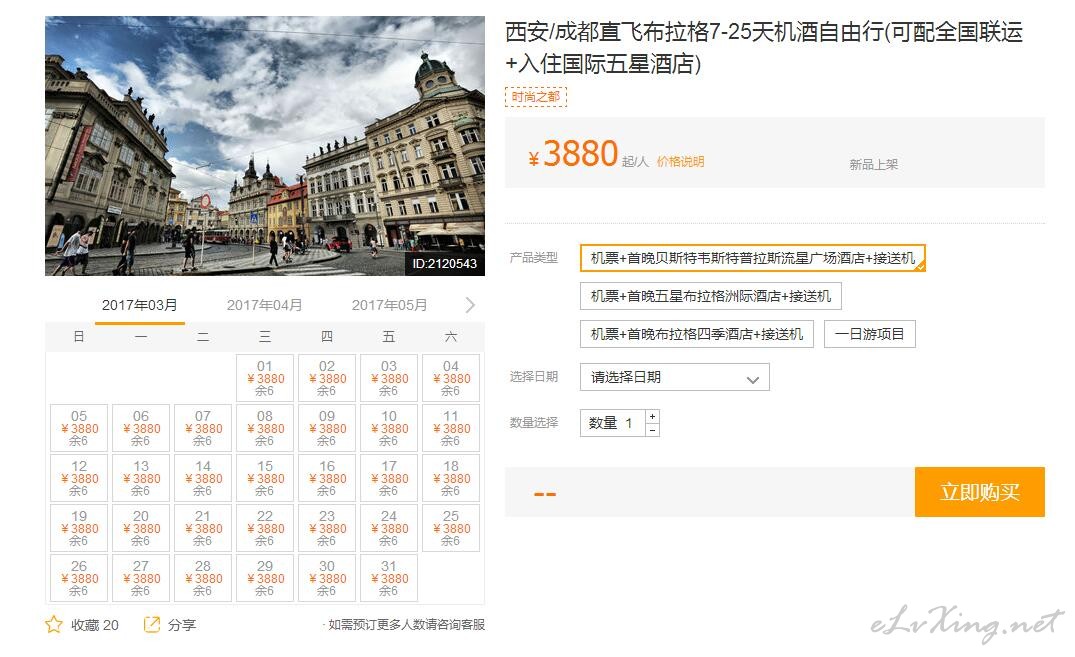The image size is (1075, 657).
Task: Select March 04 on calendar
Action: coord(450,378)
